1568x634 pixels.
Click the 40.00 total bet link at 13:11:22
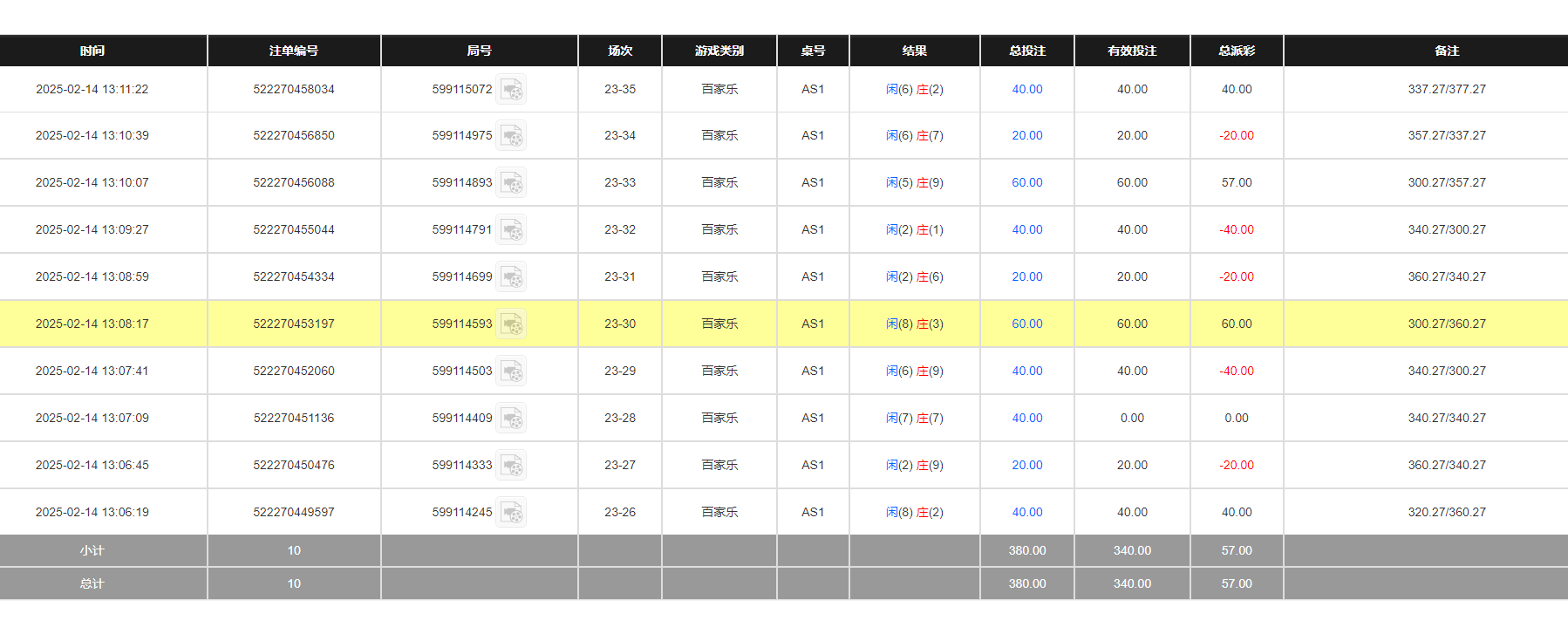point(1026,89)
